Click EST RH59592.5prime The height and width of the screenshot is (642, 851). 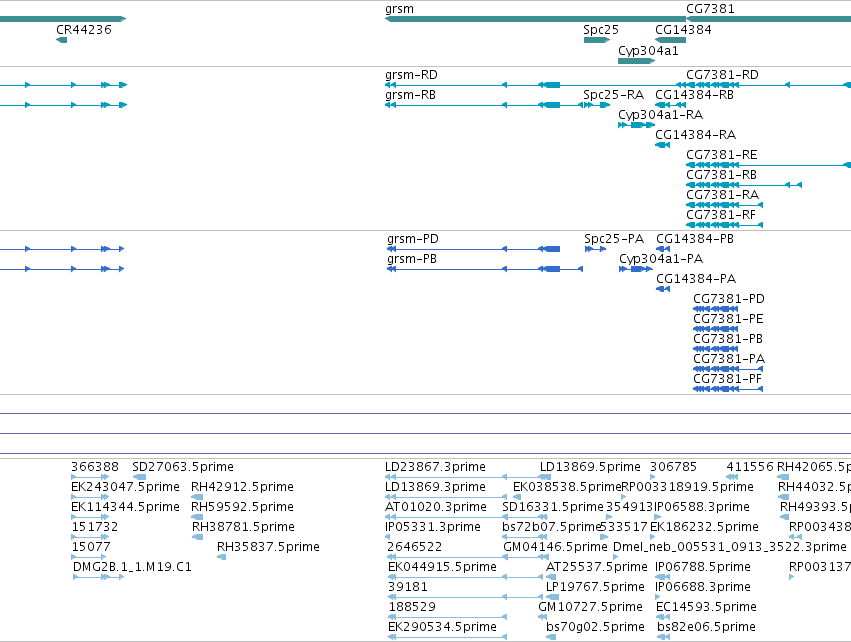point(242,507)
